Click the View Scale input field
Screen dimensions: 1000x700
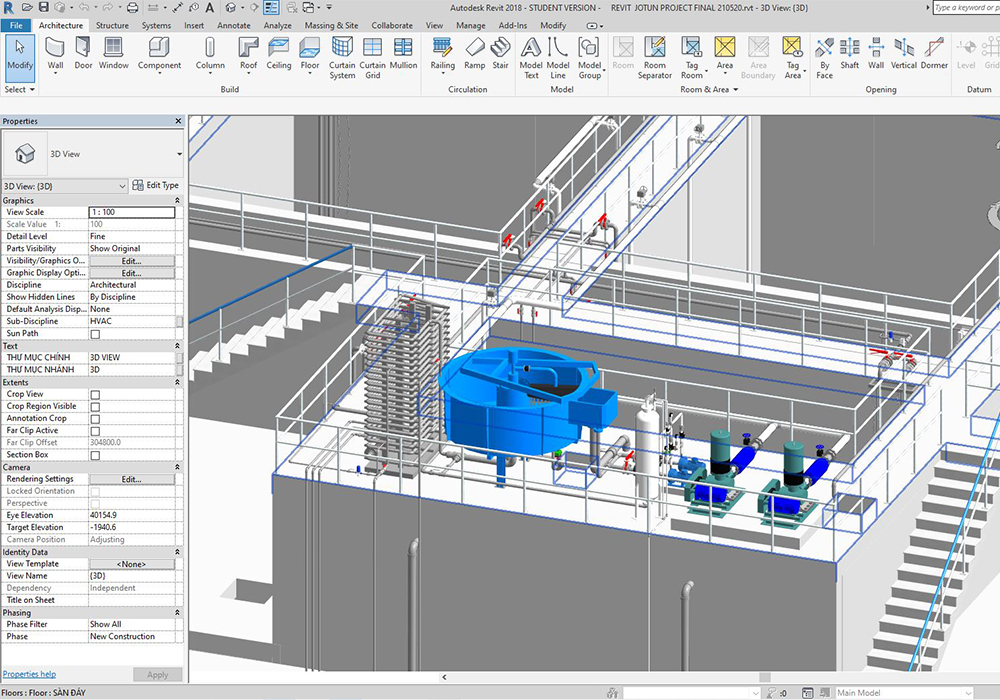click(131, 212)
